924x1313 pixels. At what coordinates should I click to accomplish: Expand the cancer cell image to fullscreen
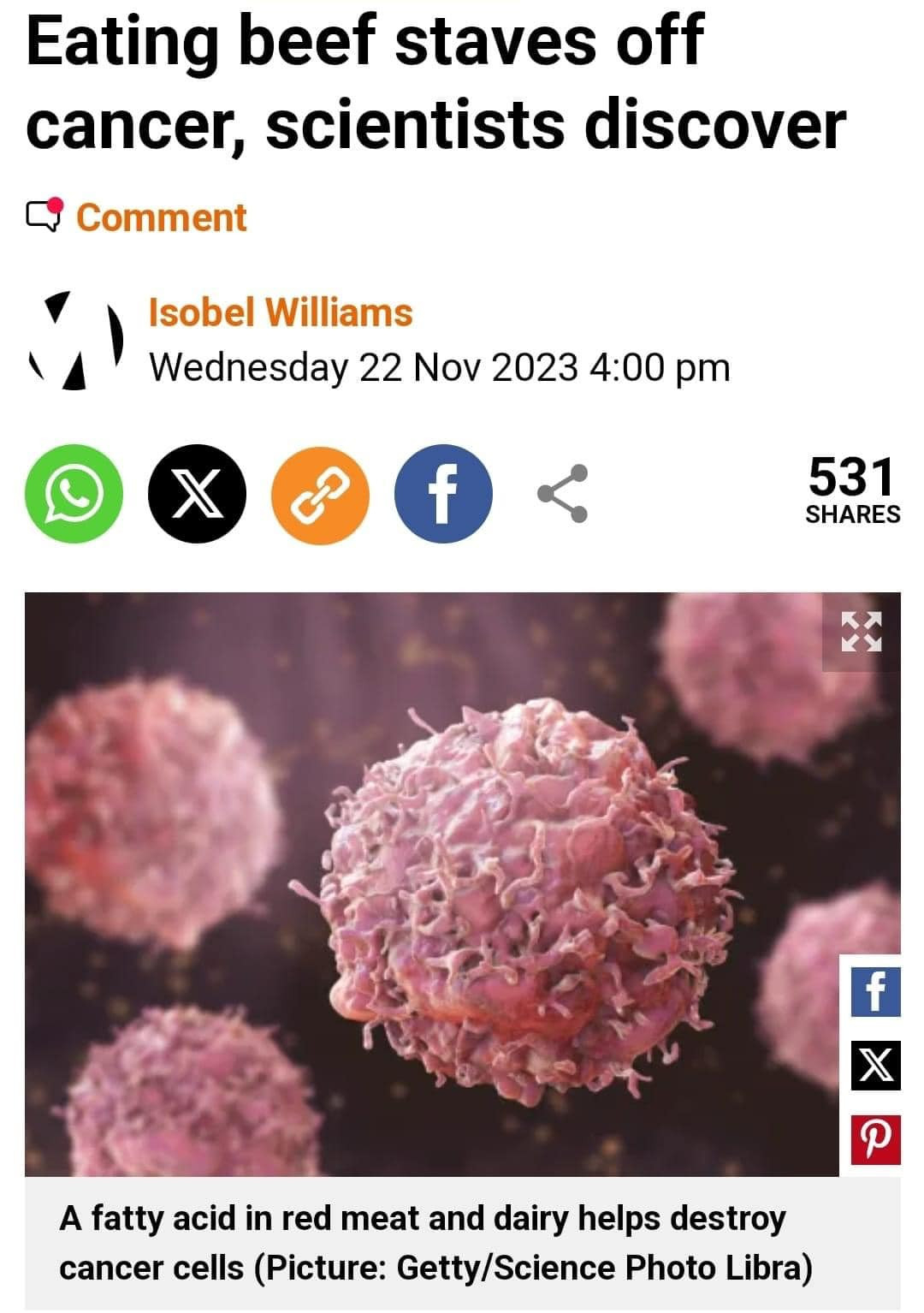point(861,633)
